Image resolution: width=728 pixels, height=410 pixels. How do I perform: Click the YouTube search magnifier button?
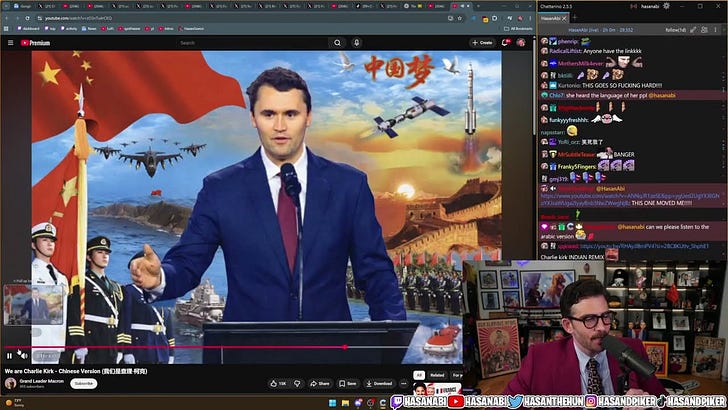pos(338,43)
